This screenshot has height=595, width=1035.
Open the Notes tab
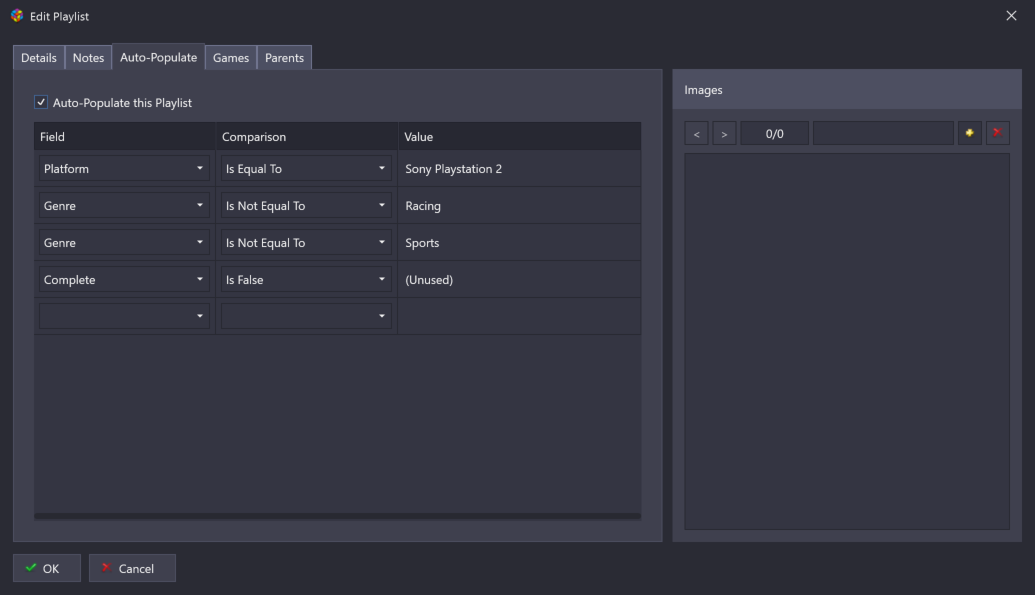88,58
